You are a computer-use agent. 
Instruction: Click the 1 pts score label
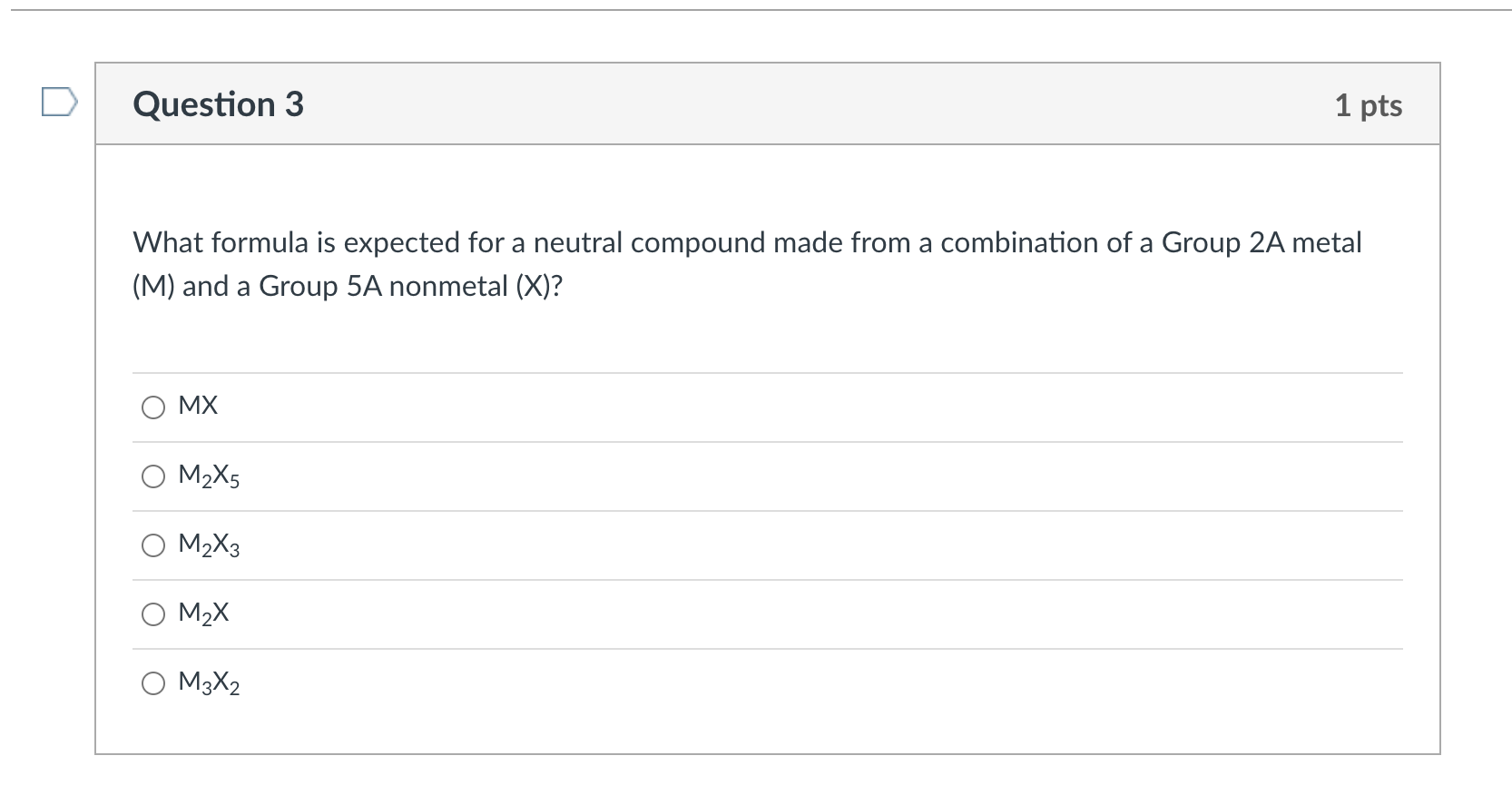click(1369, 105)
